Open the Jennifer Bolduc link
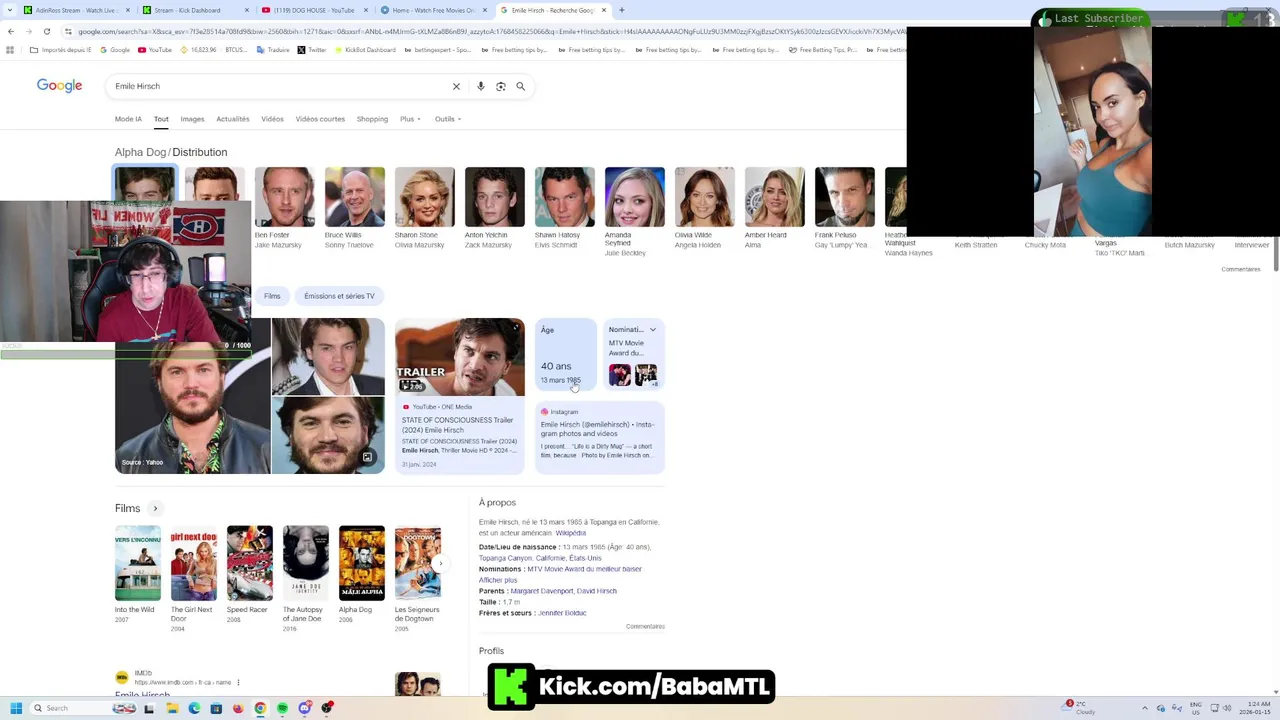 click(x=563, y=613)
